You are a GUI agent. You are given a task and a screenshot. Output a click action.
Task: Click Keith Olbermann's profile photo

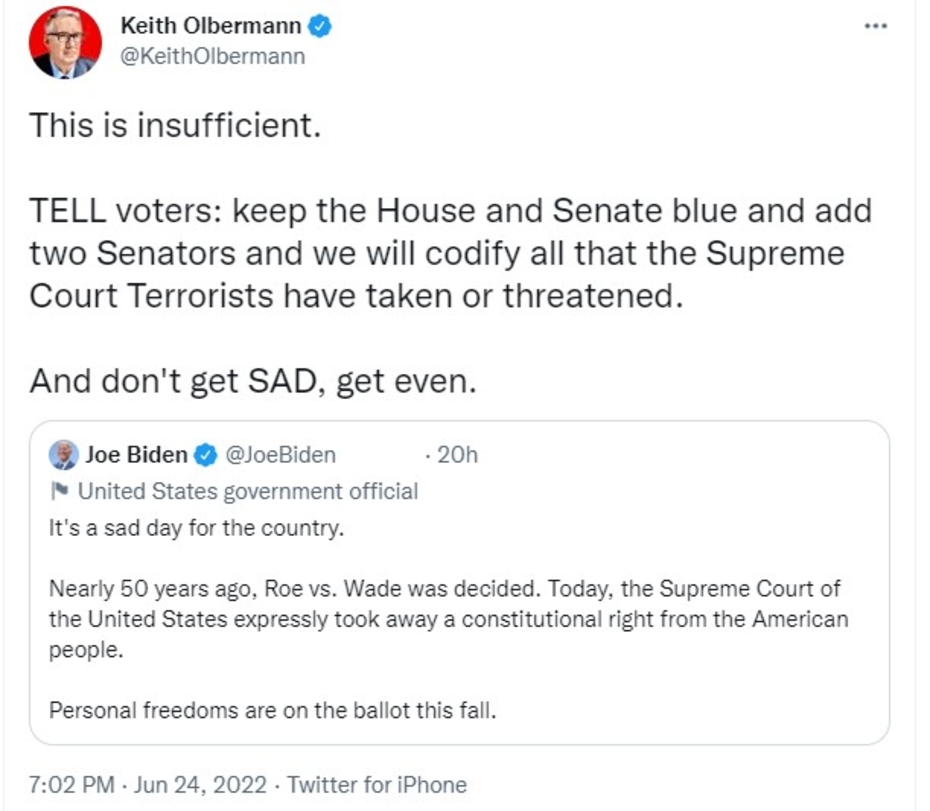point(65,42)
